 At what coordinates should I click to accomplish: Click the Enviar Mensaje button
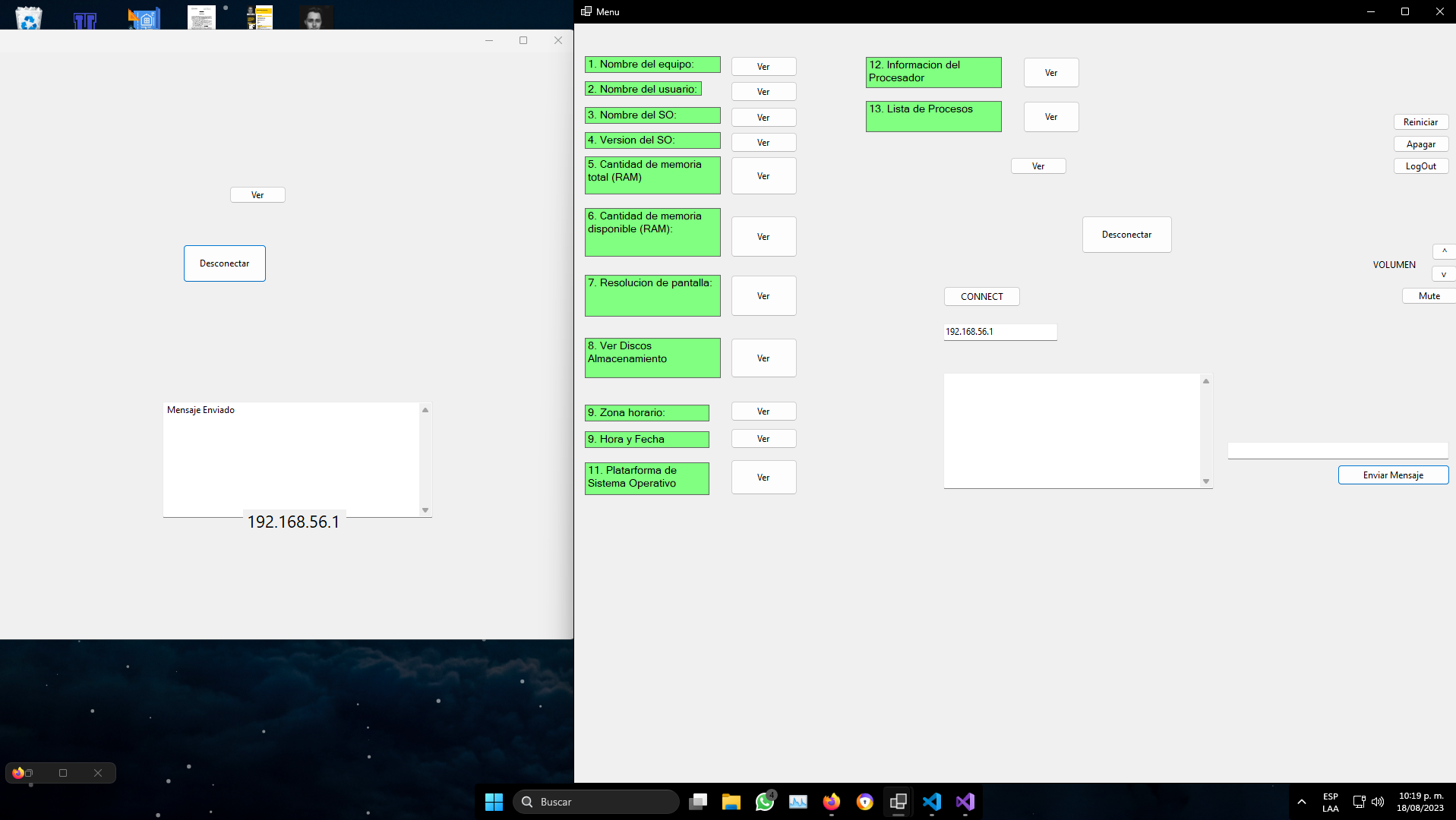[x=1393, y=475]
